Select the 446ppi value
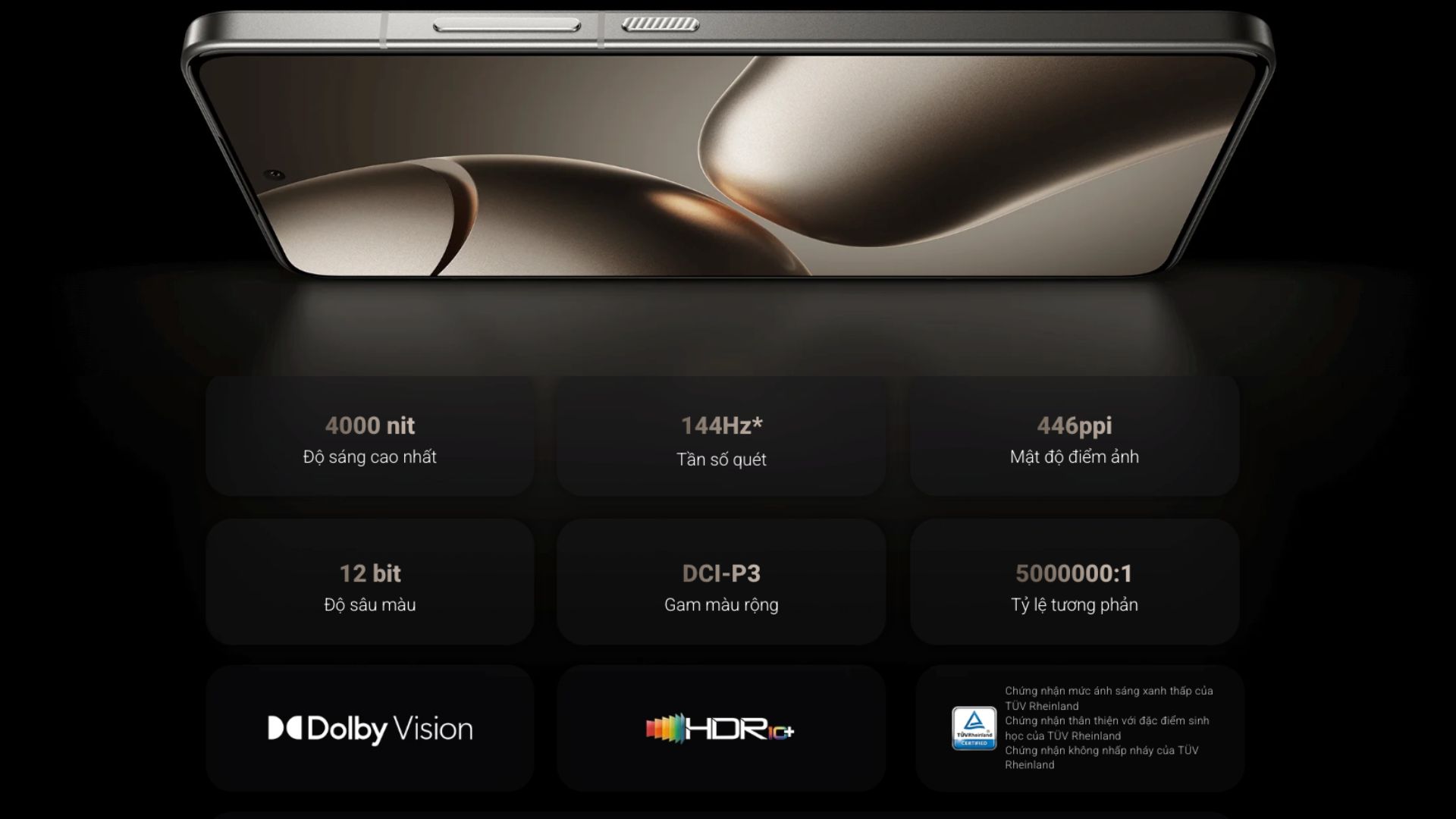 [1075, 425]
